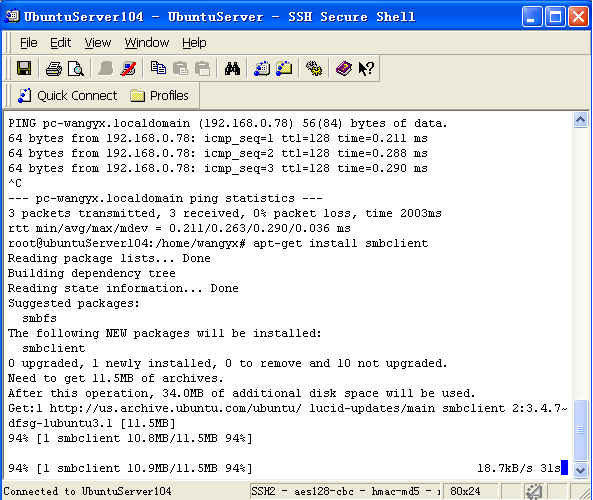Minimize the SSH Secure Shell window

(532, 17)
